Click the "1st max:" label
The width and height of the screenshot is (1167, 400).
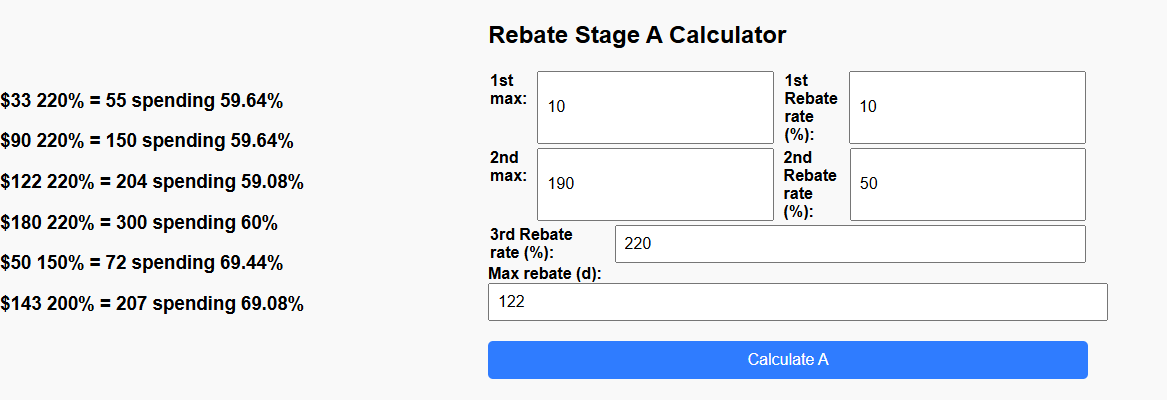tap(508, 89)
